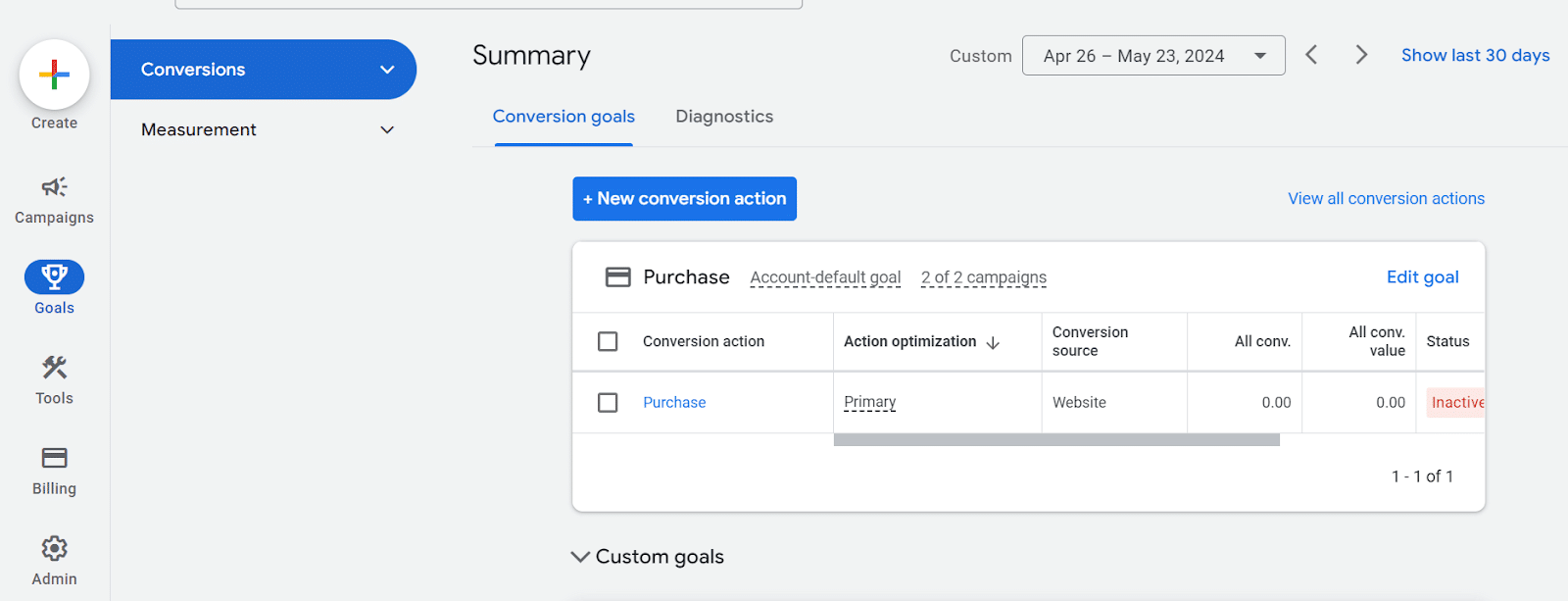Expand the Measurement sidebar section
This screenshot has width=1568, height=601.
(x=387, y=130)
